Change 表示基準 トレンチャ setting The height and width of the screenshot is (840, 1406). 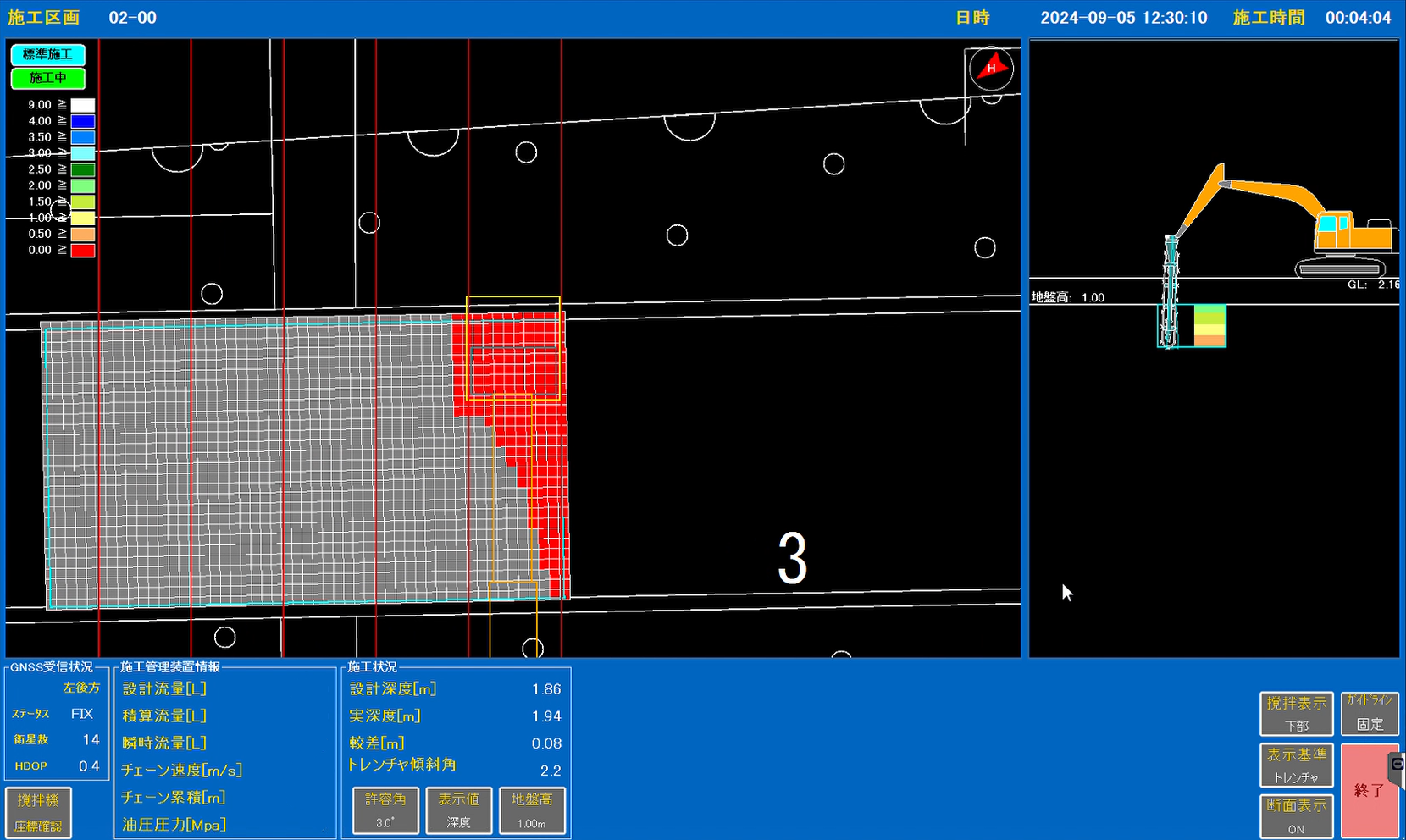(x=1296, y=765)
